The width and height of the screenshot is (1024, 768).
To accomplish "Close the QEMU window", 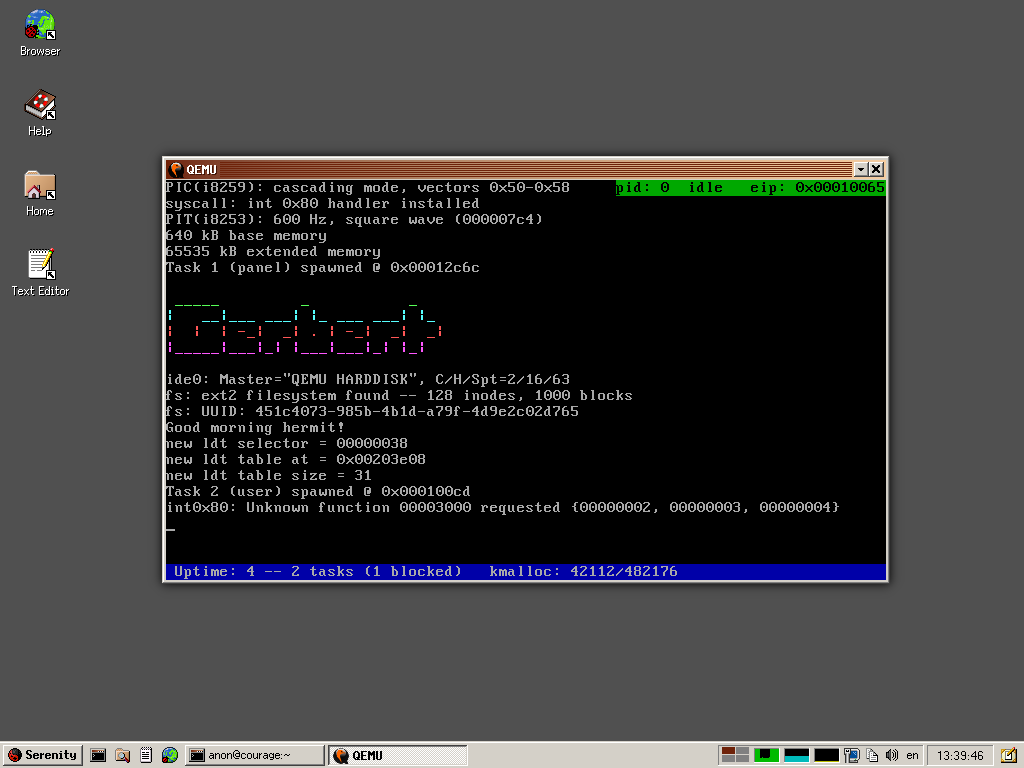I will tap(876, 170).
